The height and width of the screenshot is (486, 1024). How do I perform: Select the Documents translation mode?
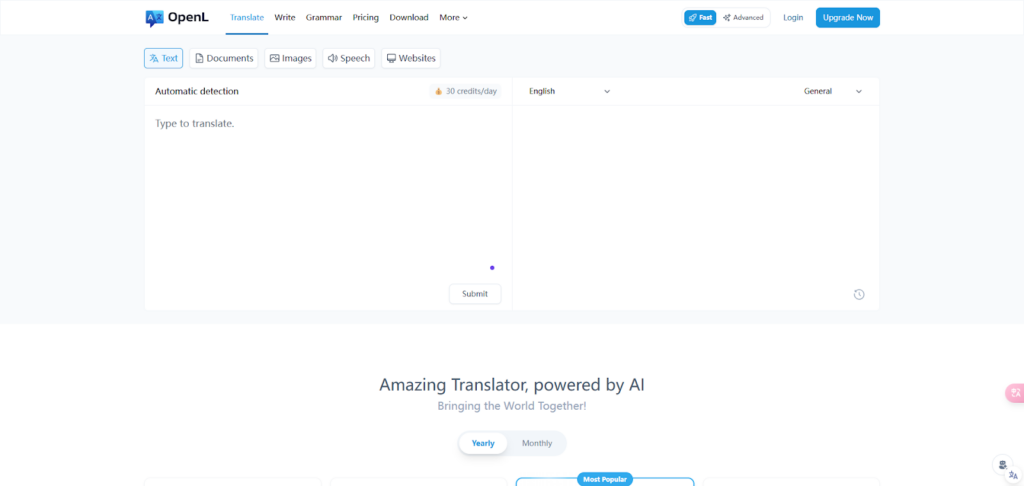[224, 59]
